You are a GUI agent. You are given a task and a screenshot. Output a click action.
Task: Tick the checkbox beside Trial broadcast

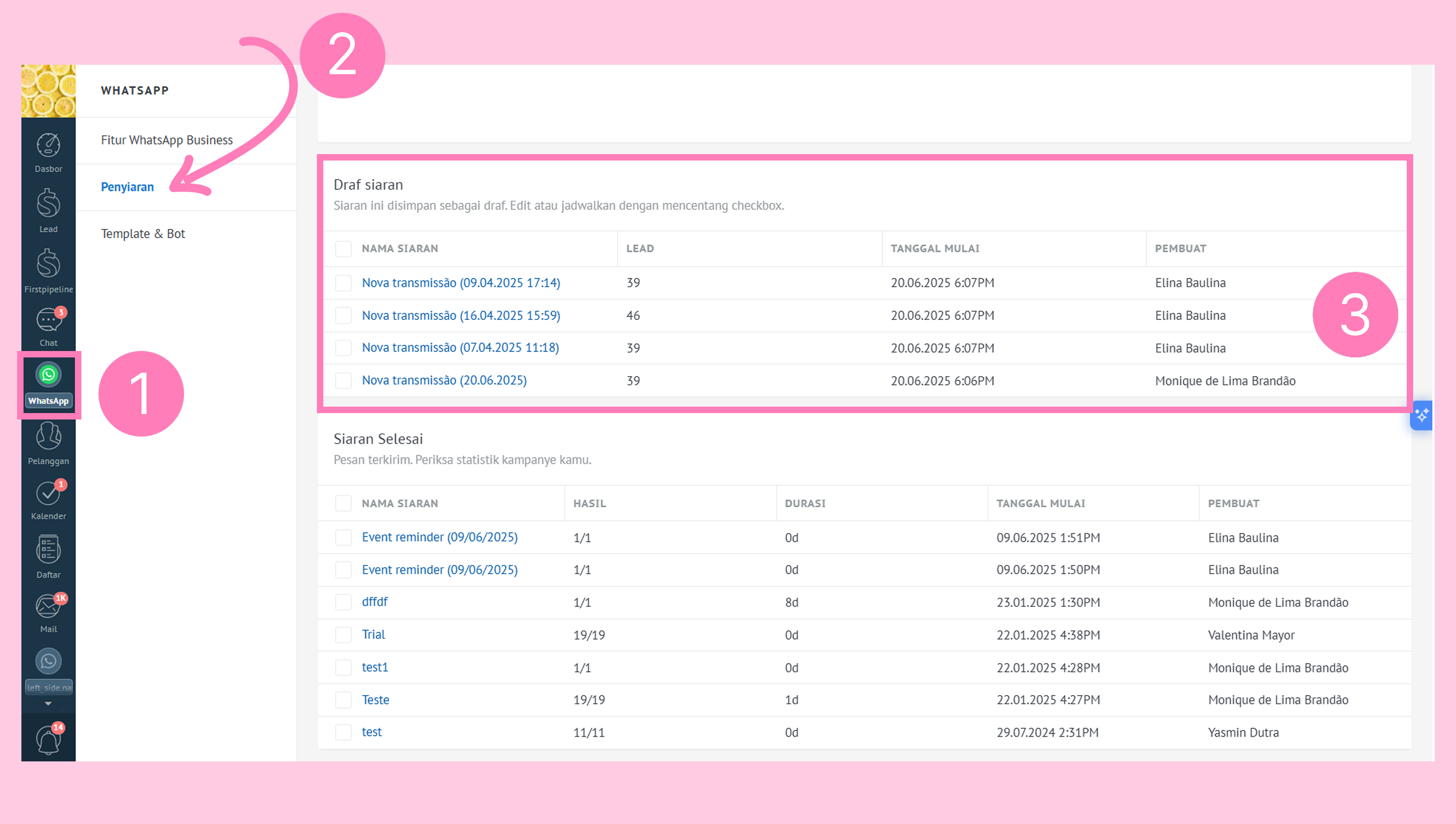tap(343, 635)
